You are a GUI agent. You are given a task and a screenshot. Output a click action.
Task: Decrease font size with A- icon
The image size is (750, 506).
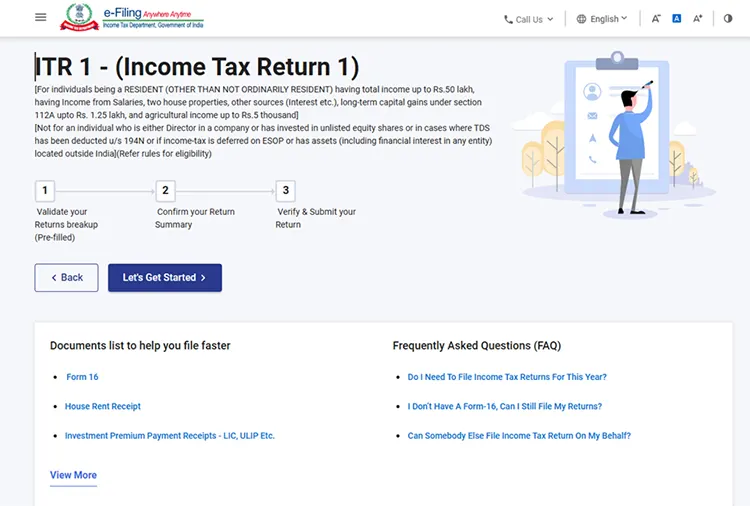[x=656, y=19]
